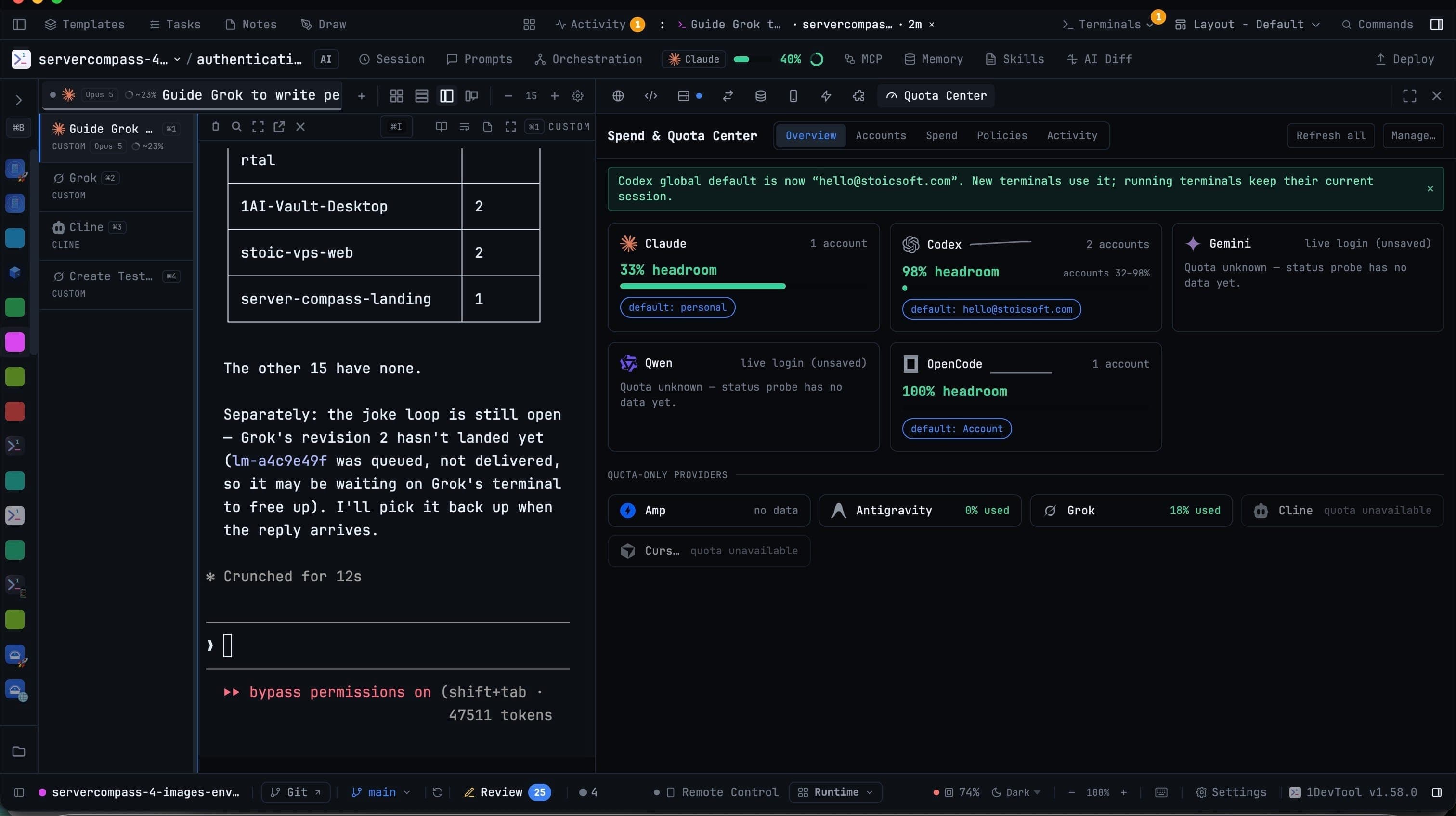
Task: Select the Quota Center tab
Action: coord(936,96)
